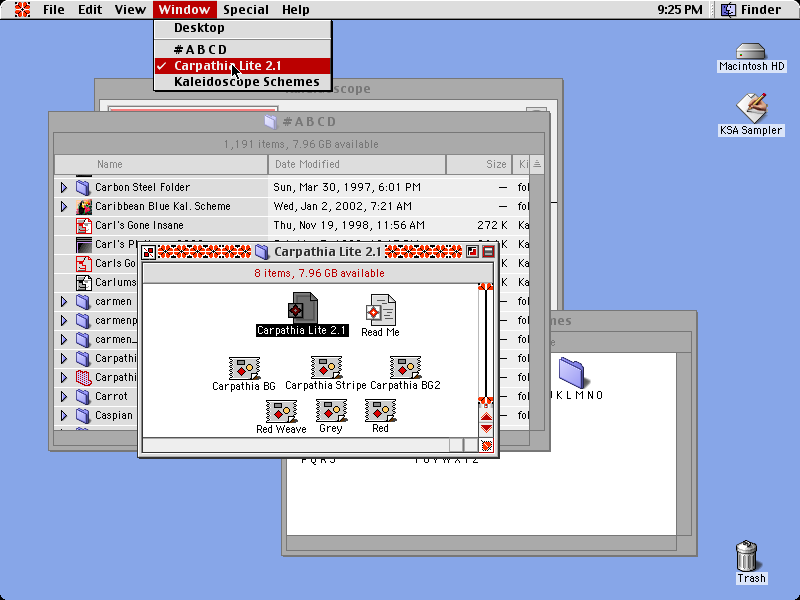Screen dimensions: 800x600
Task: Click the carmen folder icon in list
Action: 83,302
